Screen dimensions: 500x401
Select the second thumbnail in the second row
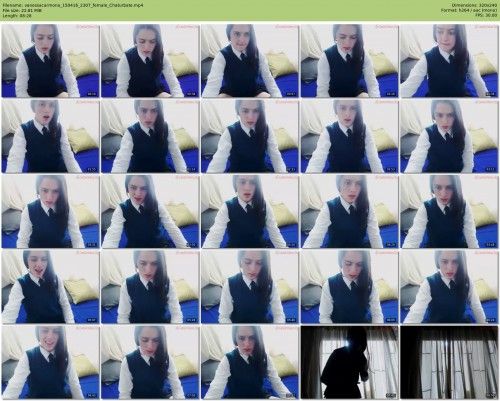pyautogui.click(x=150, y=136)
